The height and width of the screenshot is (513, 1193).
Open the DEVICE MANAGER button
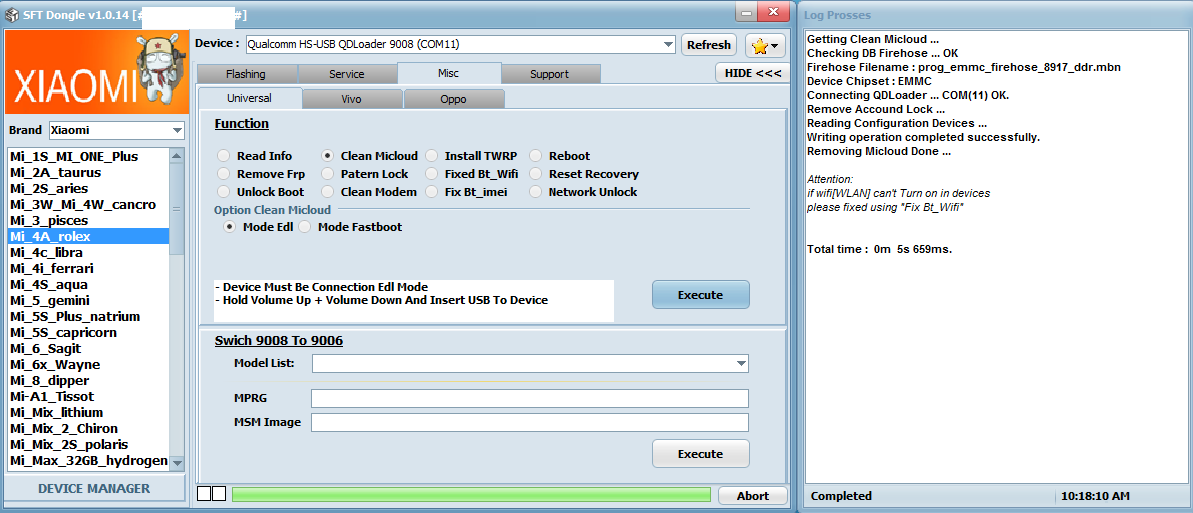(x=94, y=488)
